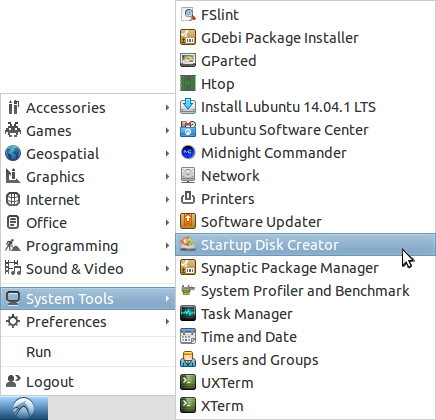The height and width of the screenshot is (420, 436).
Task: Open the Programming category
Action: pyautogui.click(x=88, y=246)
